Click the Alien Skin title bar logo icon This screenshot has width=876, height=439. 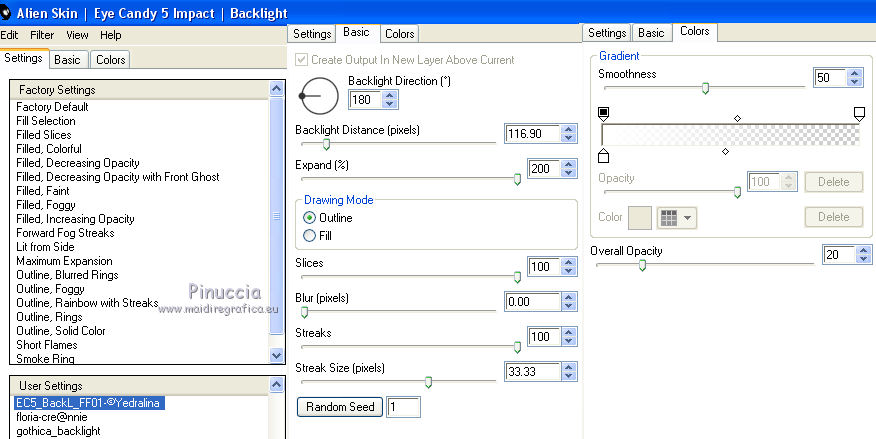[5, 12]
